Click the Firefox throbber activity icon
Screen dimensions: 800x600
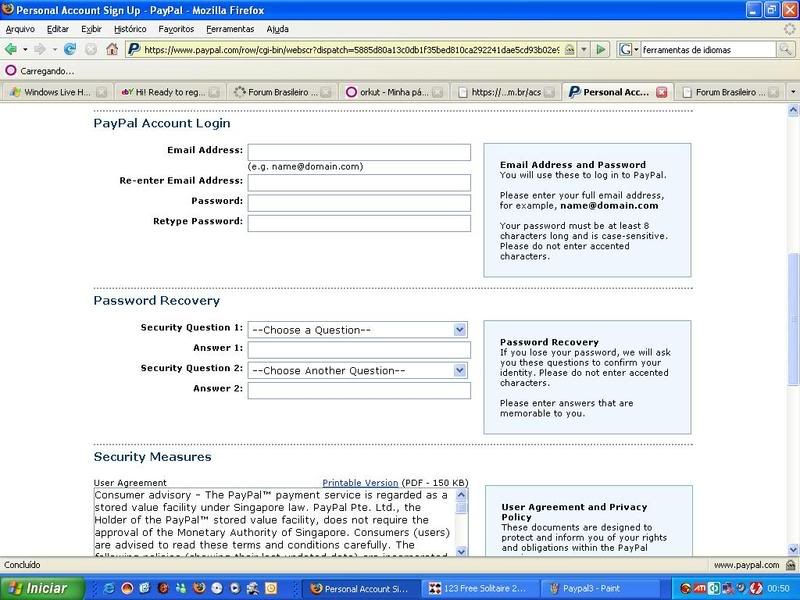(x=790, y=29)
